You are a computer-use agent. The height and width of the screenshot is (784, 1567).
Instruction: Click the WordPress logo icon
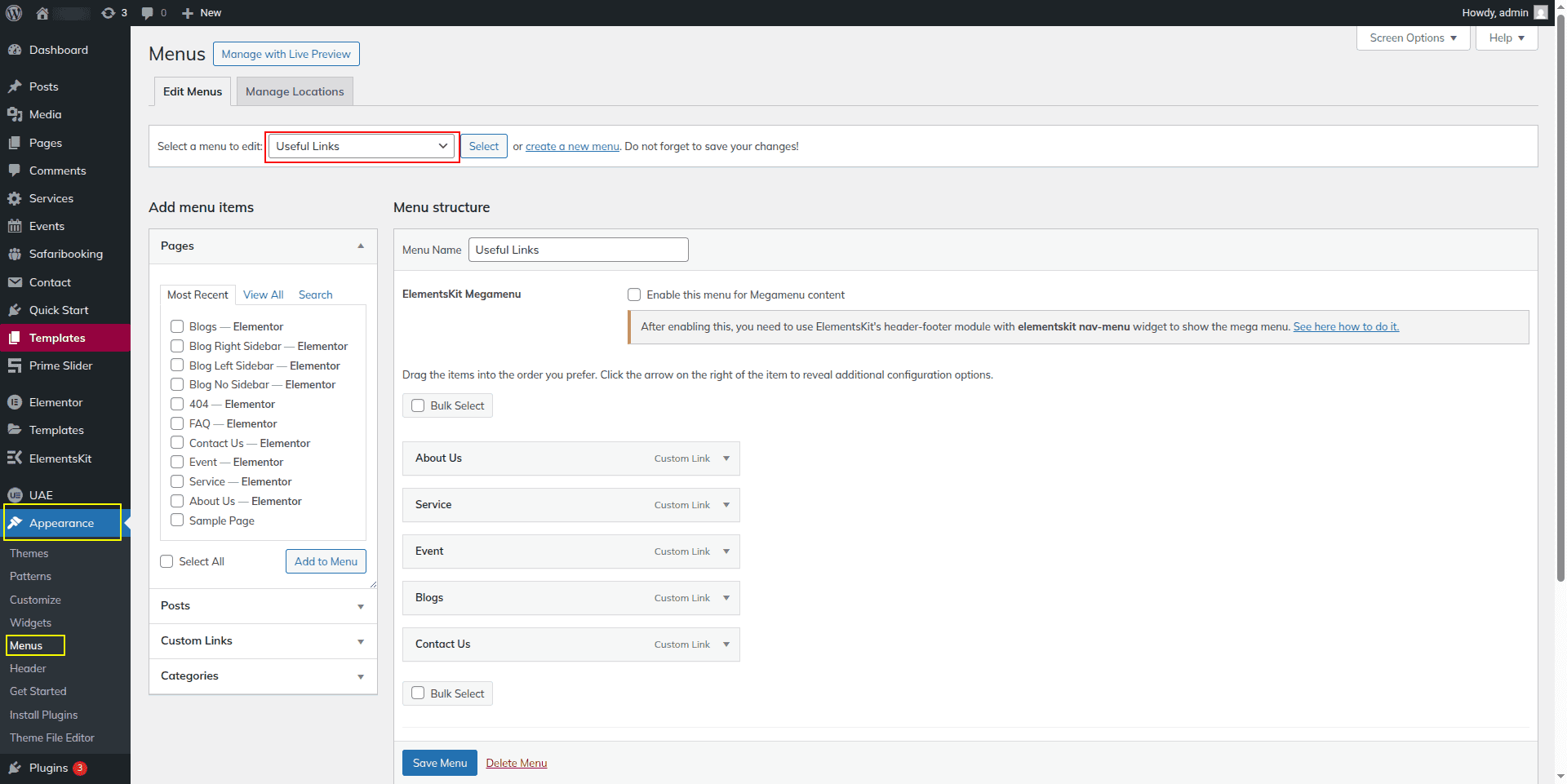(14, 13)
